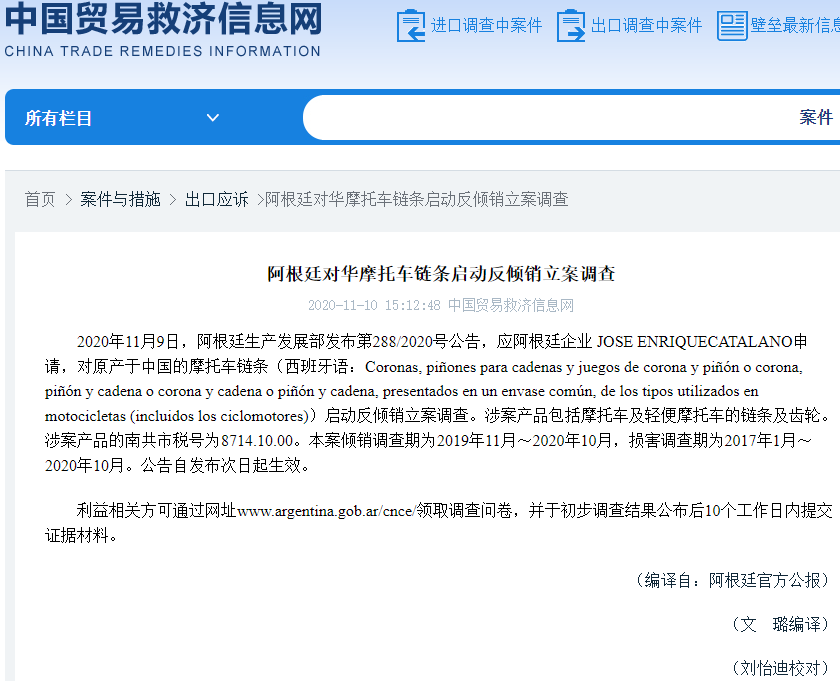The height and width of the screenshot is (681, 840).
Task: Open the 所有栏目 dropdown chevron
Action: pyautogui.click(x=212, y=117)
